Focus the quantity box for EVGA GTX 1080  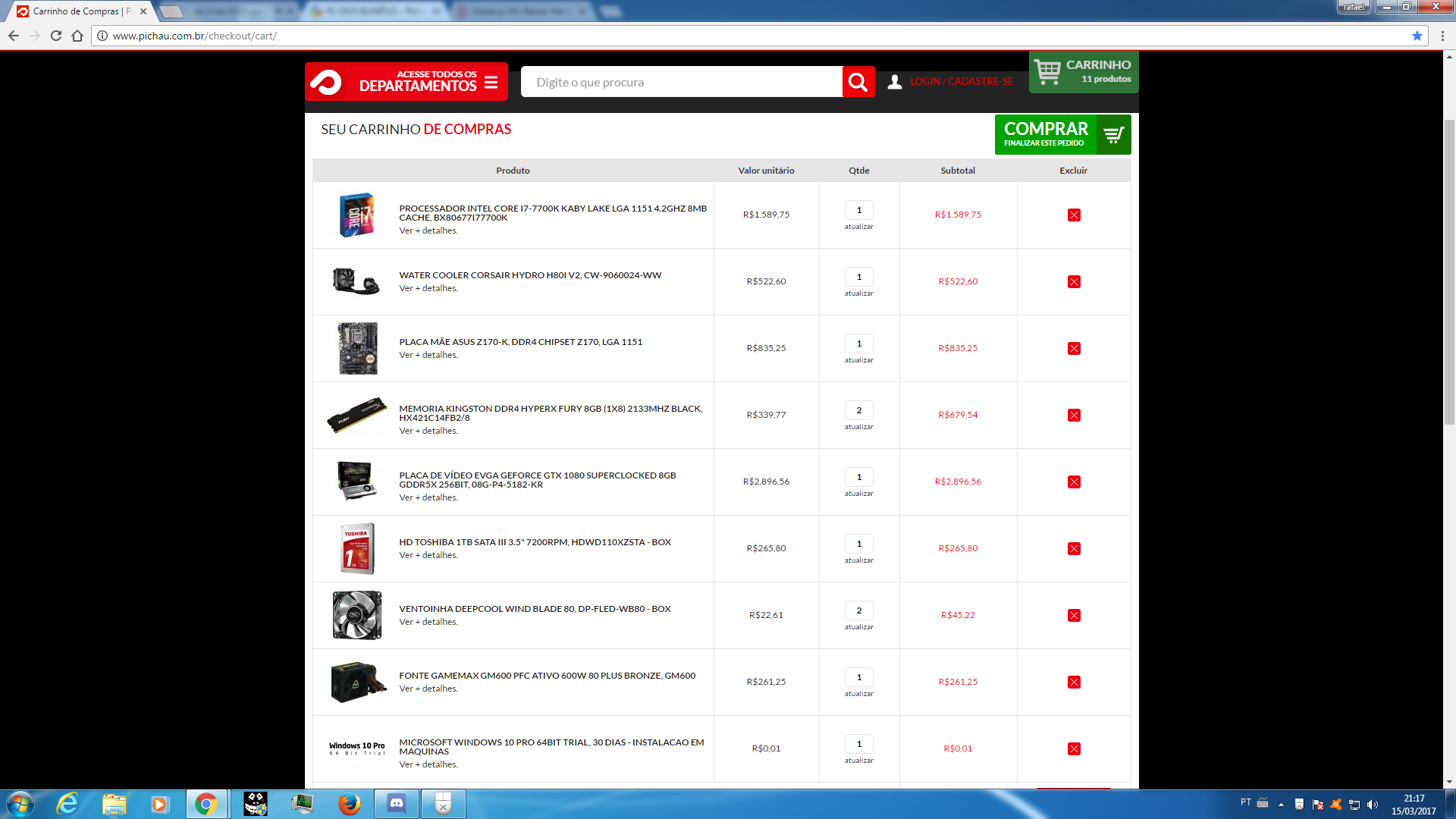click(858, 477)
